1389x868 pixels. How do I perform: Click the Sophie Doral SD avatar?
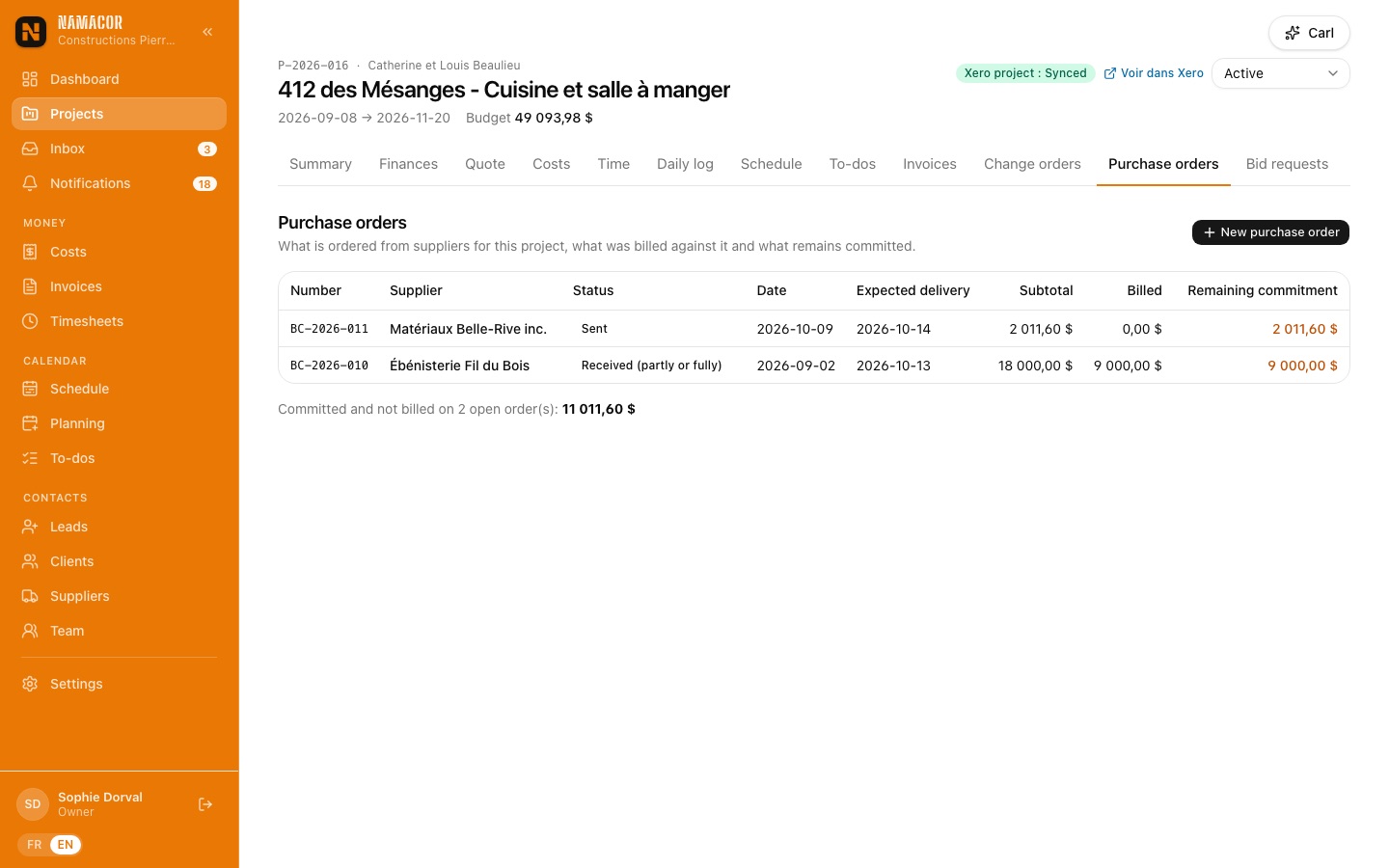pyautogui.click(x=33, y=804)
